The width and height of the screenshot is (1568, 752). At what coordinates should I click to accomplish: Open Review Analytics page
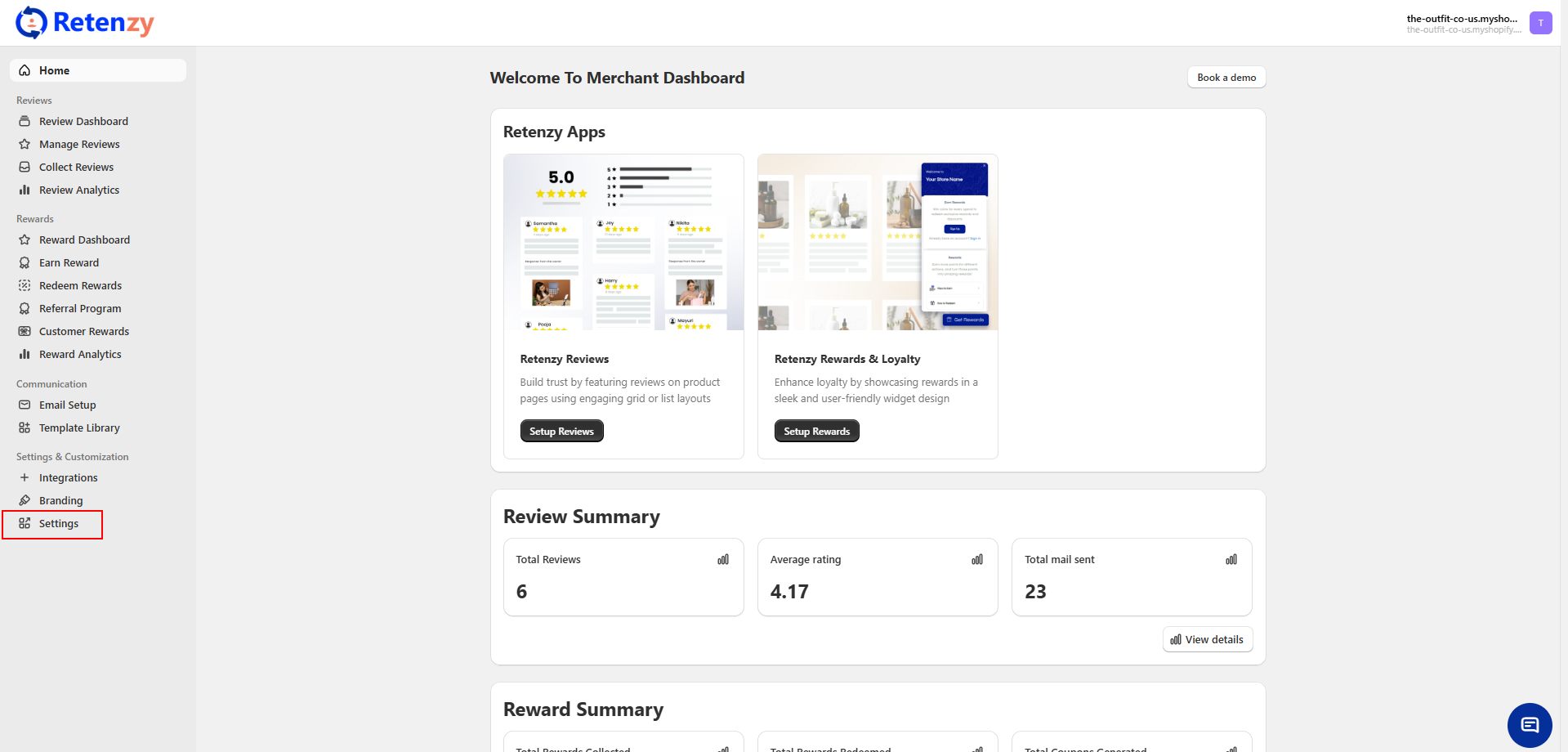point(98,190)
